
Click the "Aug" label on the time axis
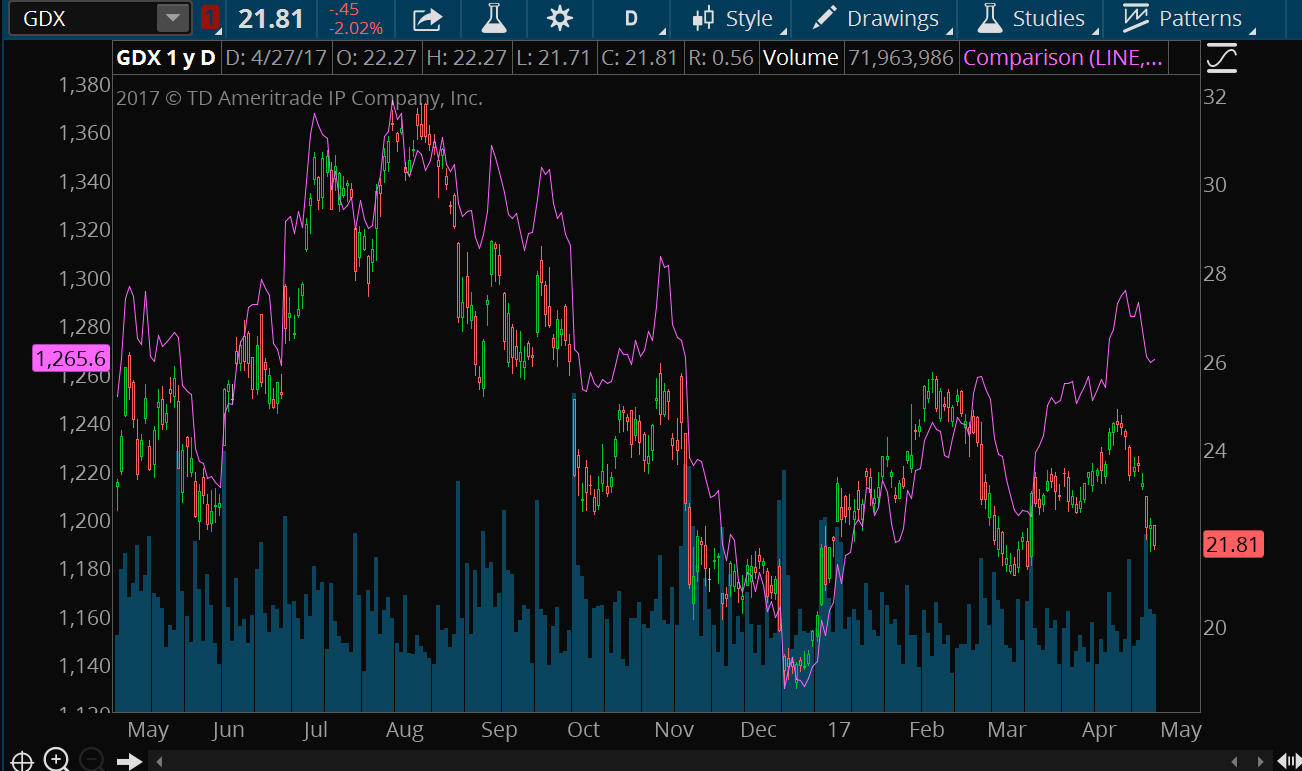[405, 730]
